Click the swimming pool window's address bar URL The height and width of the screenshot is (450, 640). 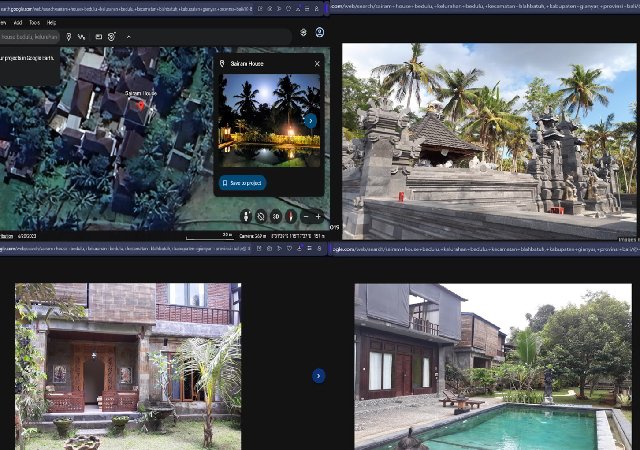pyautogui.click(x=486, y=249)
